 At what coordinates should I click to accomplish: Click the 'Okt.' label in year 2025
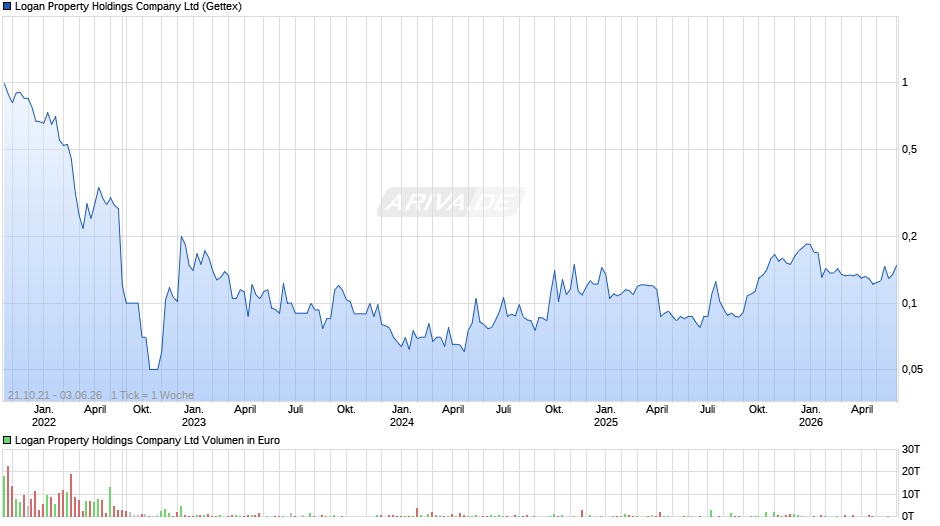(758, 410)
